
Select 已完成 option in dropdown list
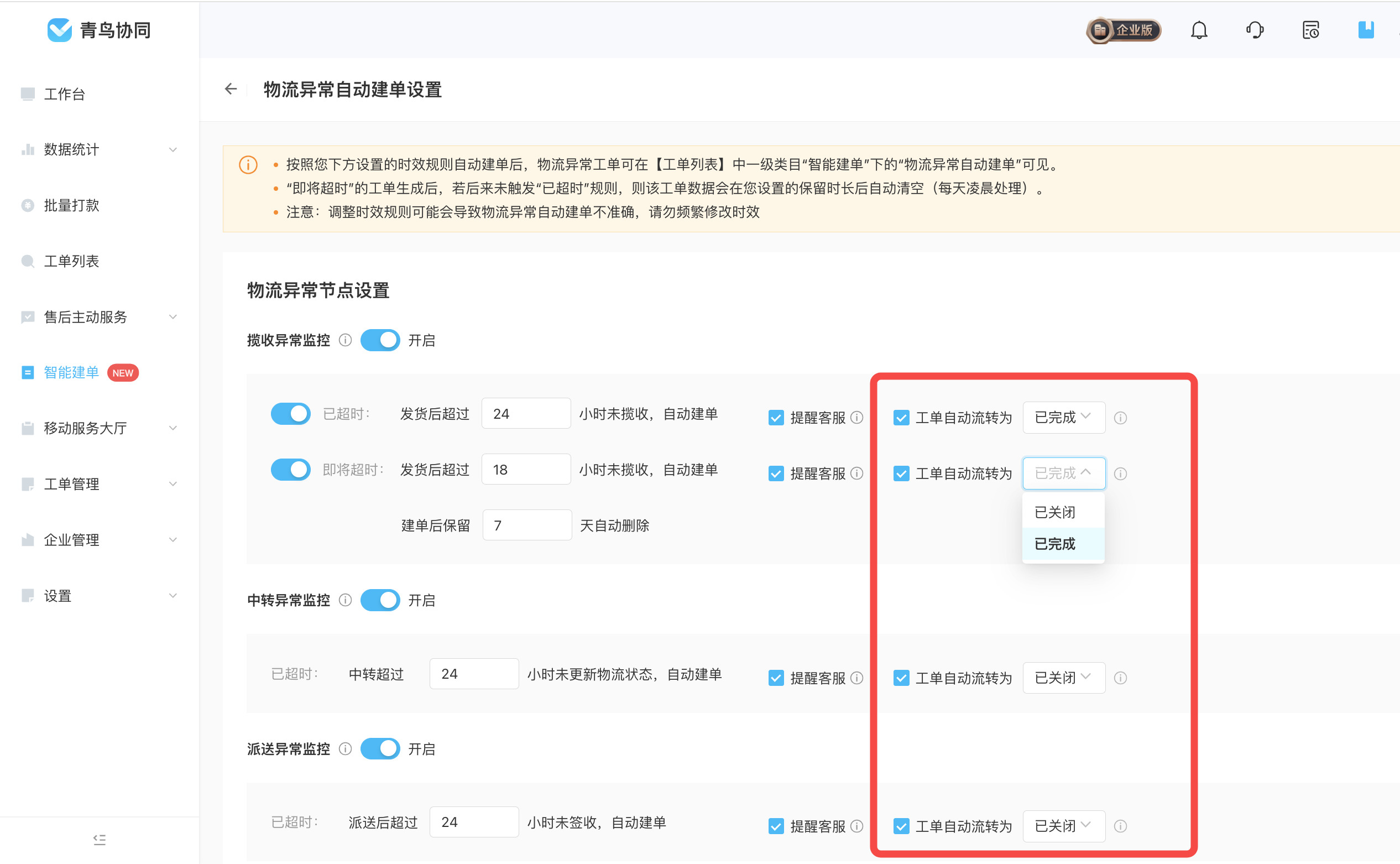[x=1063, y=544]
